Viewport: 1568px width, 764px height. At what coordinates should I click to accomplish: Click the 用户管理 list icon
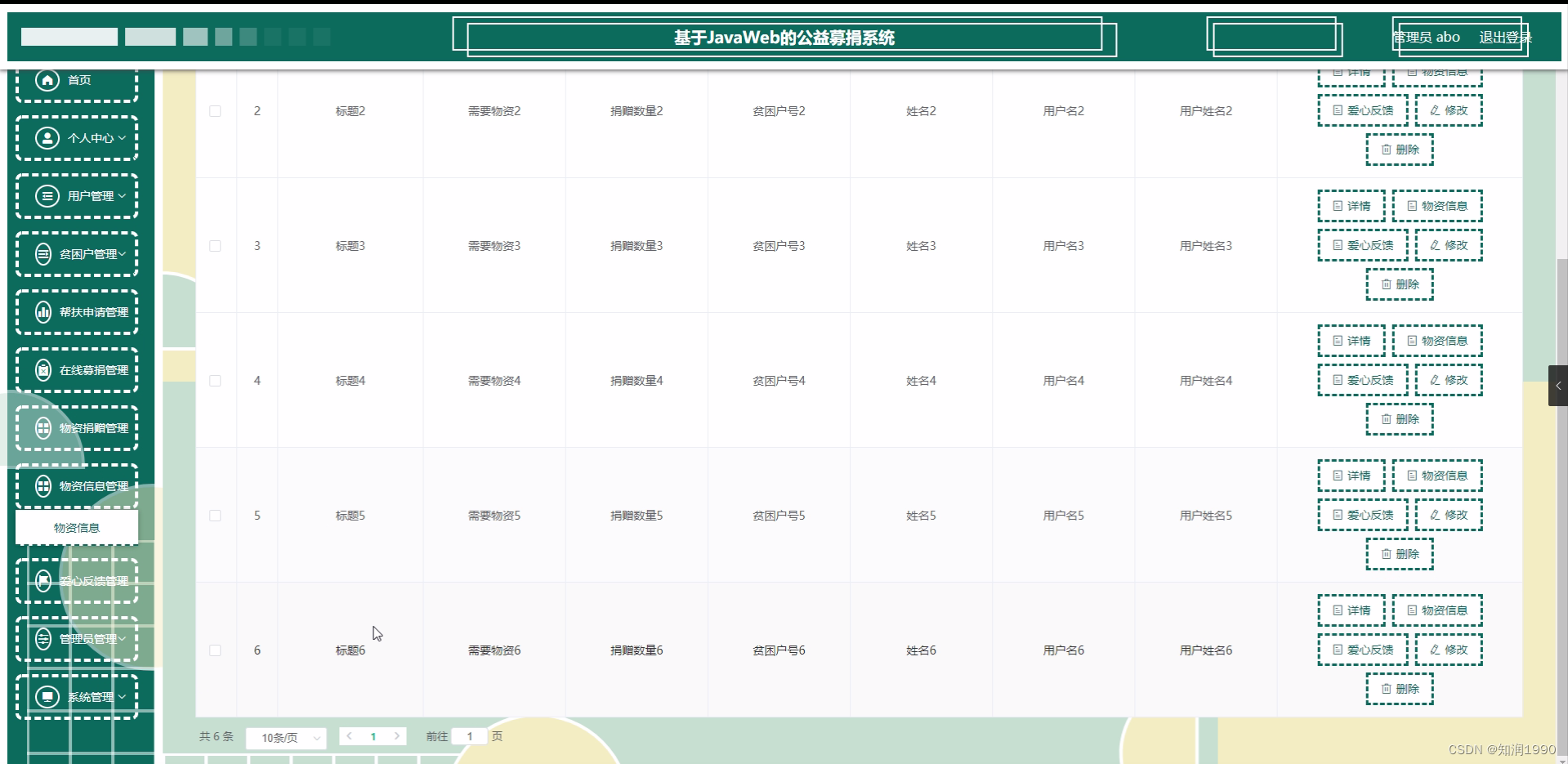pos(47,195)
